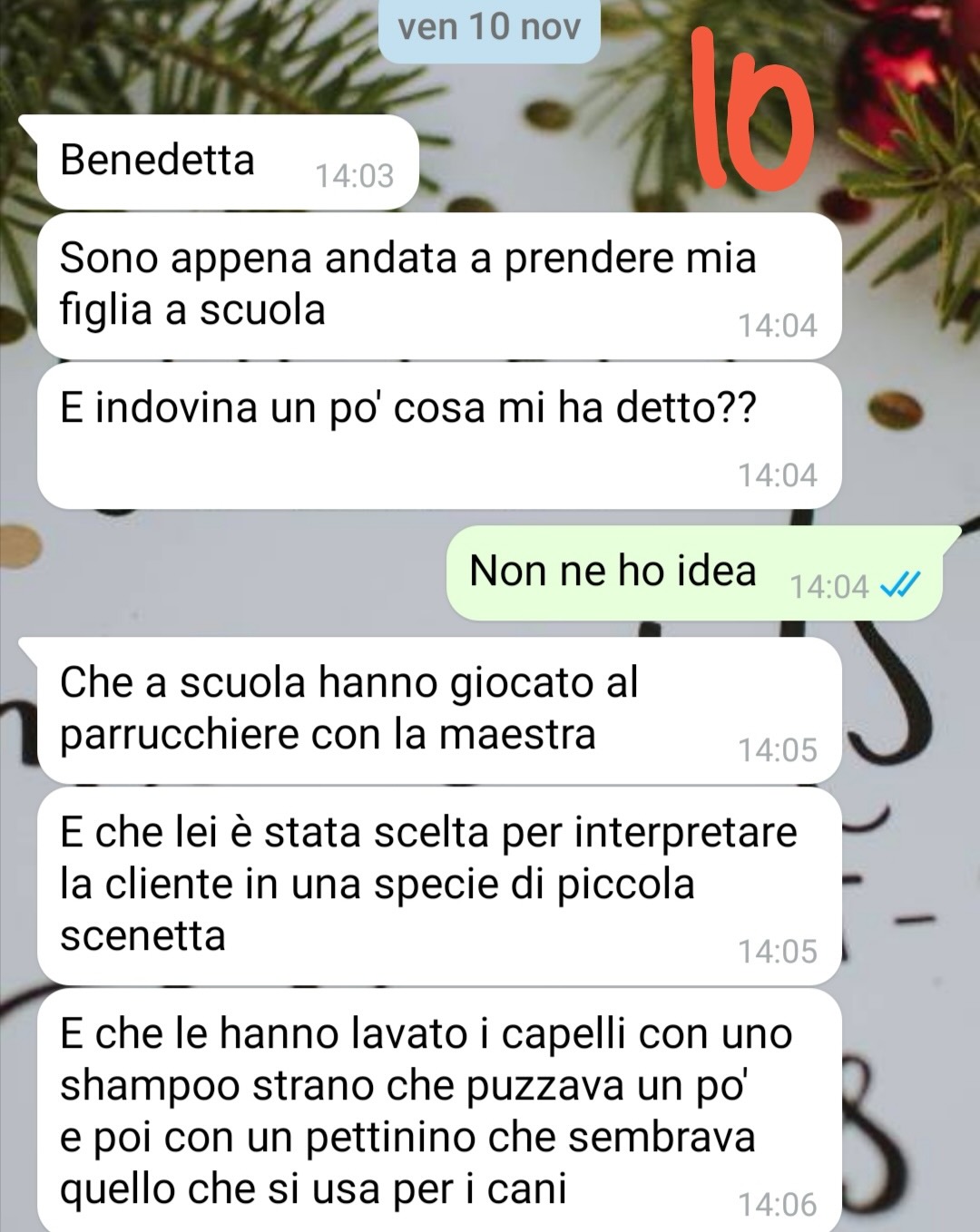This screenshot has height=1232, width=980.
Task: Tap the word "scenetta" in the message
Action: (x=142, y=935)
